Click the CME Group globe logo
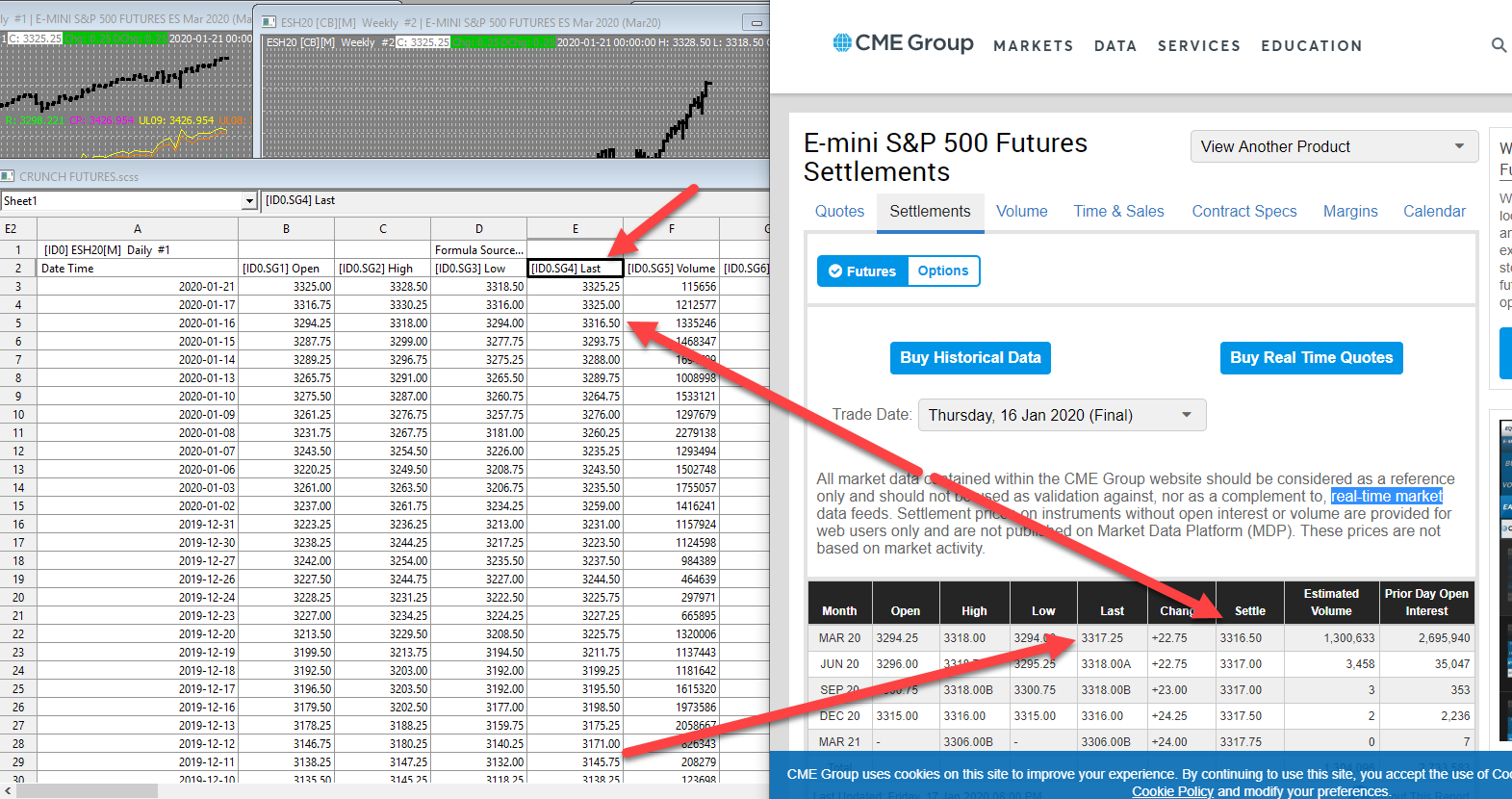 [x=842, y=42]
